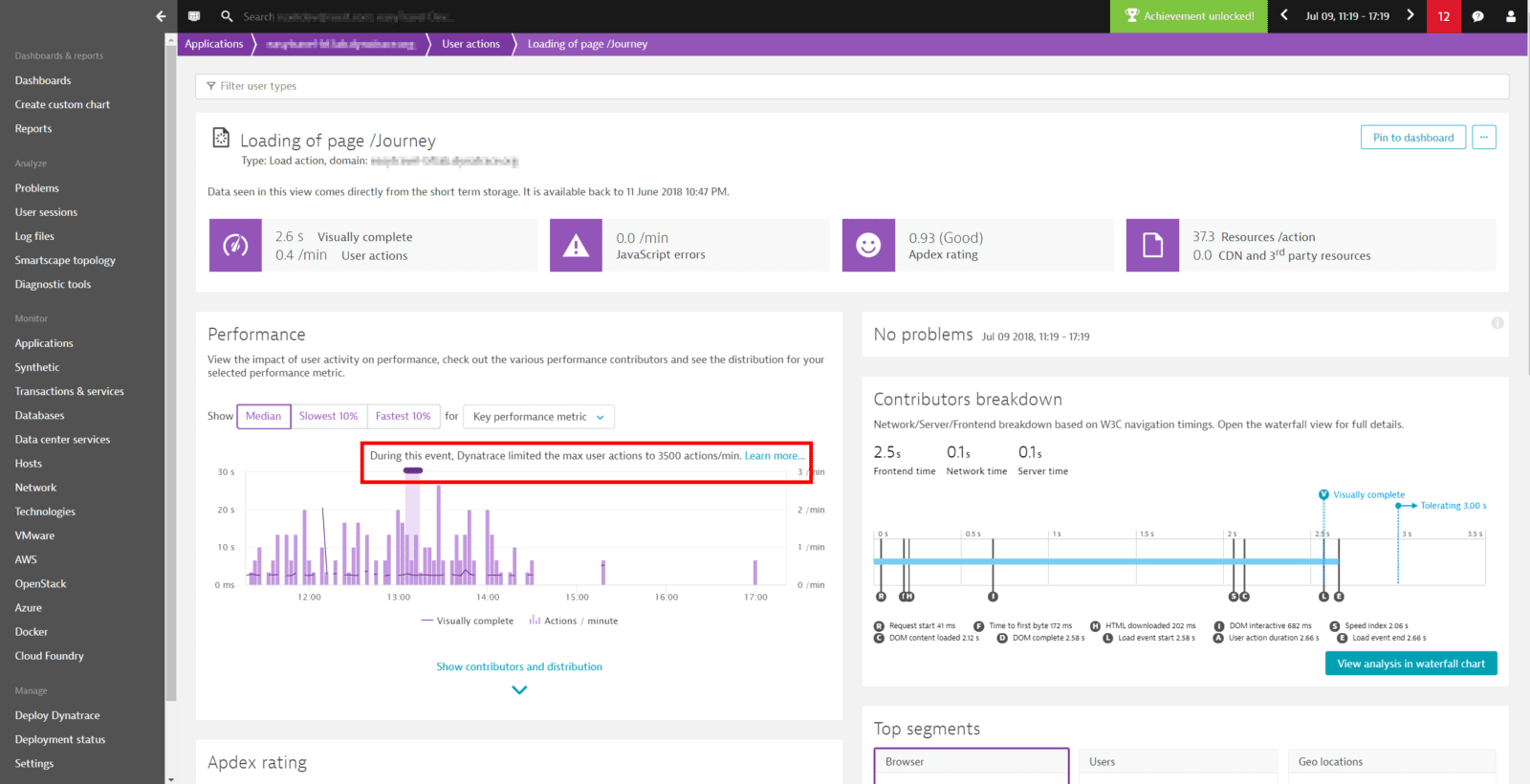Click the JavaScript errors warning tile icon
The width and height of the screenshot is (1530, 784).
pyautogui.click(x=576, y=246)
